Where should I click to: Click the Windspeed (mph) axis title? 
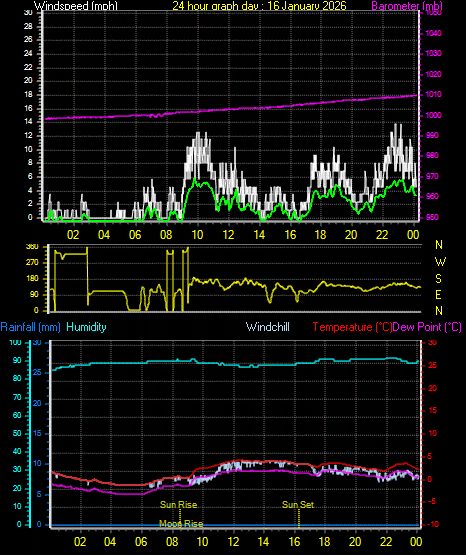tap(75, 6)
